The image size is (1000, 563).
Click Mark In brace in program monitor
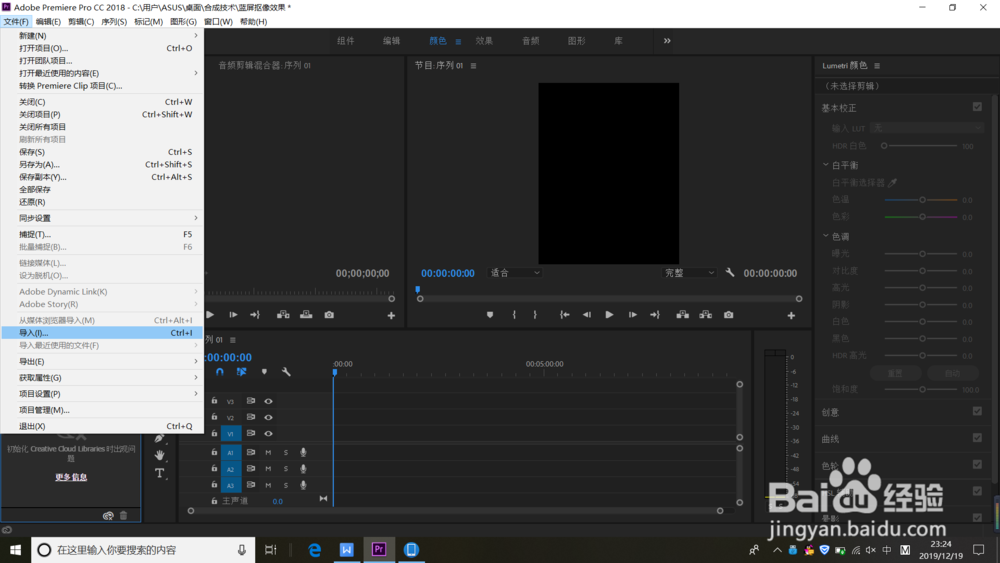514,315
